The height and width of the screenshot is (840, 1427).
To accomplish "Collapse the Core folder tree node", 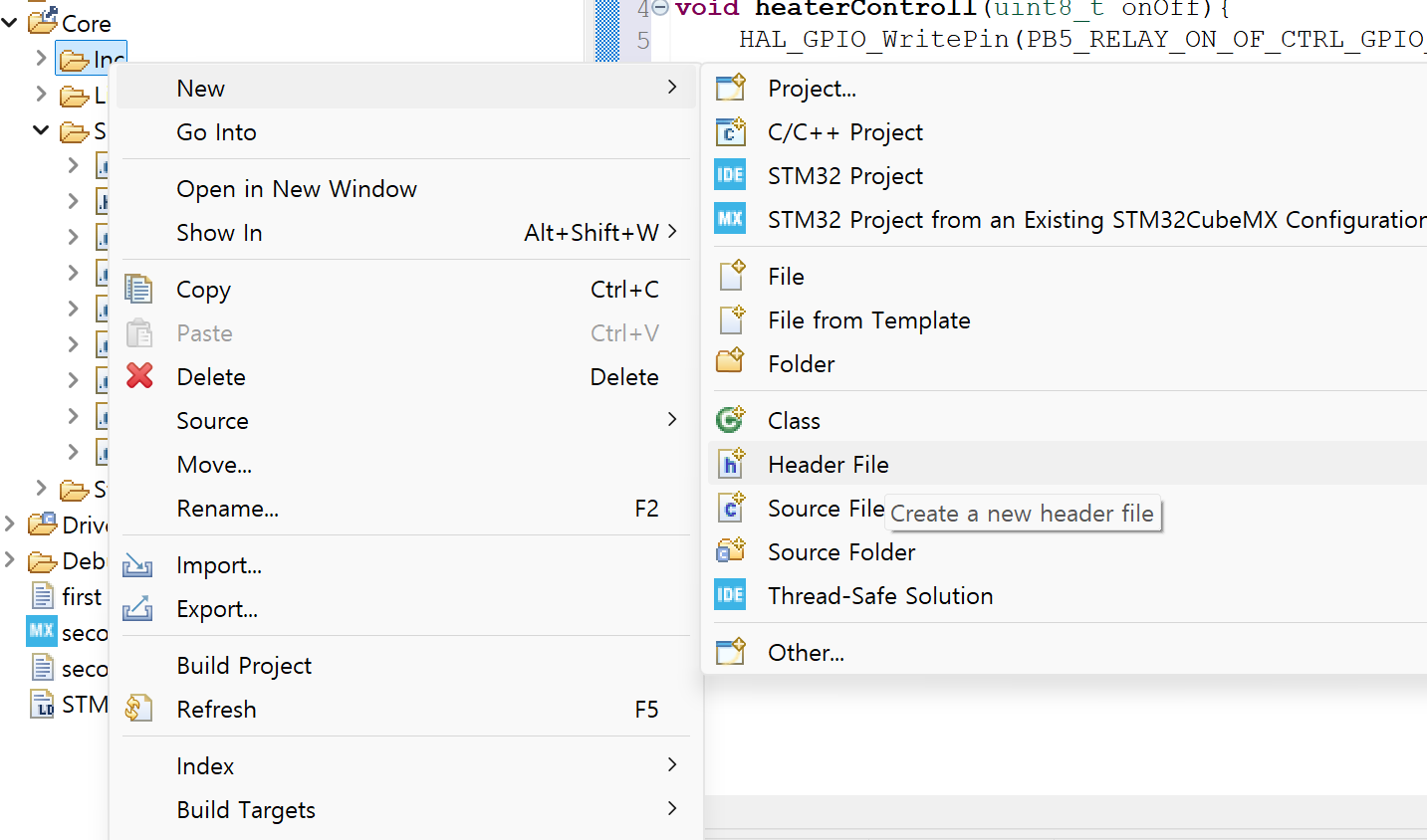I will point(10,21).
